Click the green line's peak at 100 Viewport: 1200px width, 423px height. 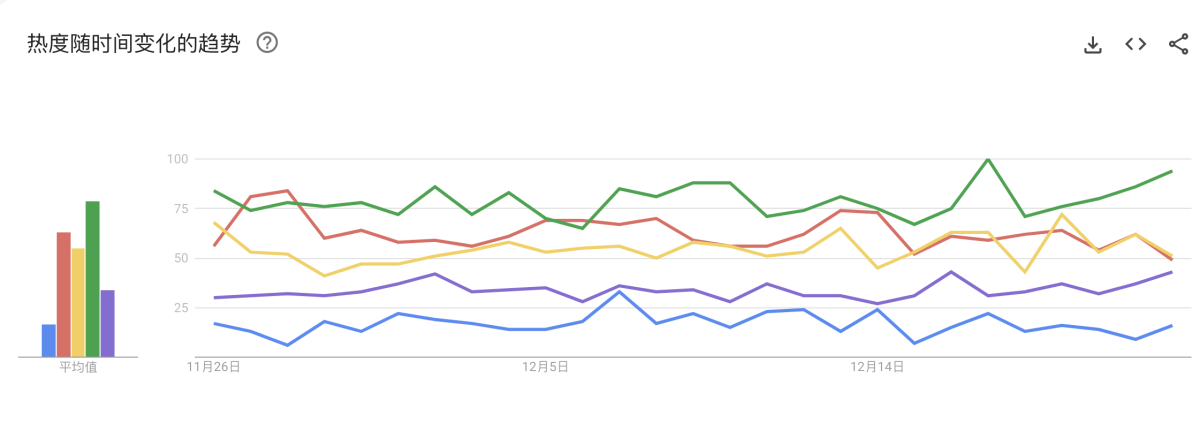(x=988, y=159)
